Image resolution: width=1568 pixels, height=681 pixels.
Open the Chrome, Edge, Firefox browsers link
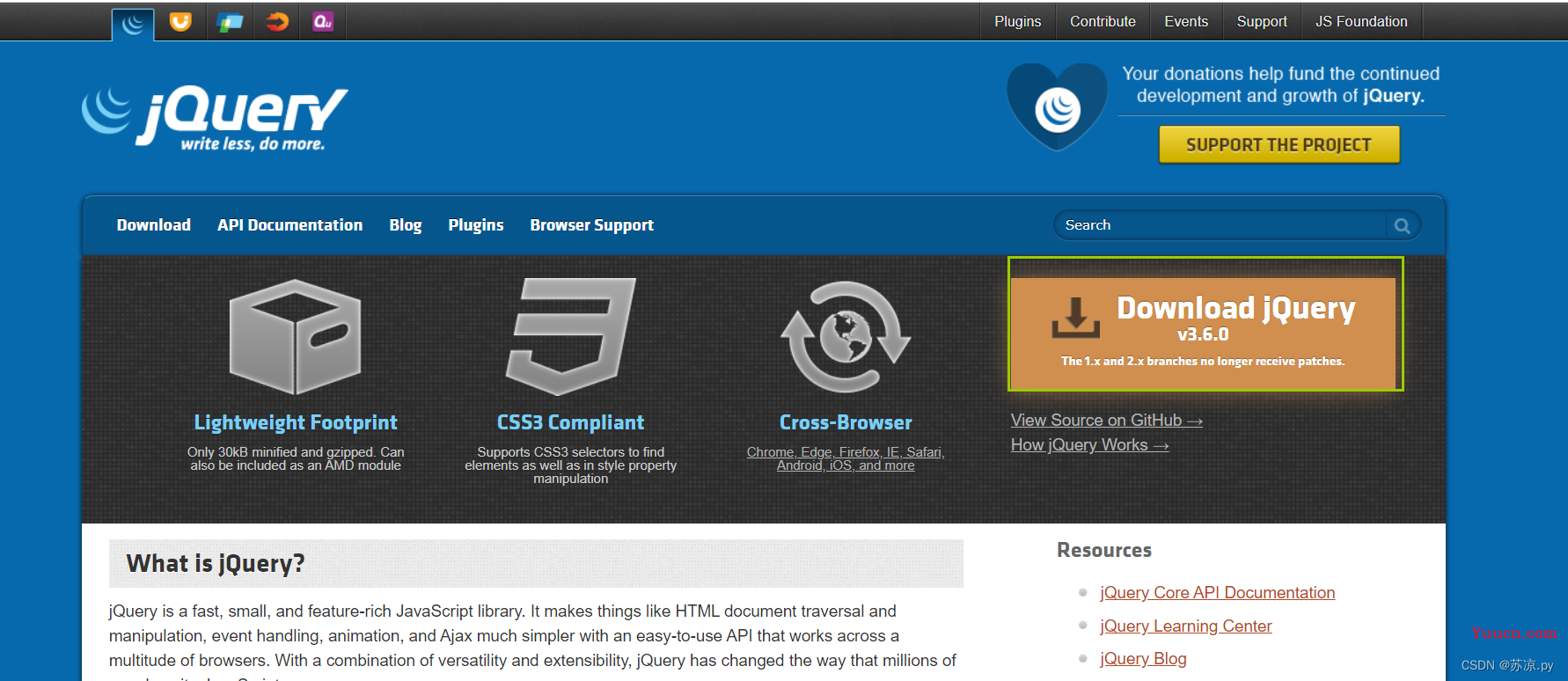(846, 458)
